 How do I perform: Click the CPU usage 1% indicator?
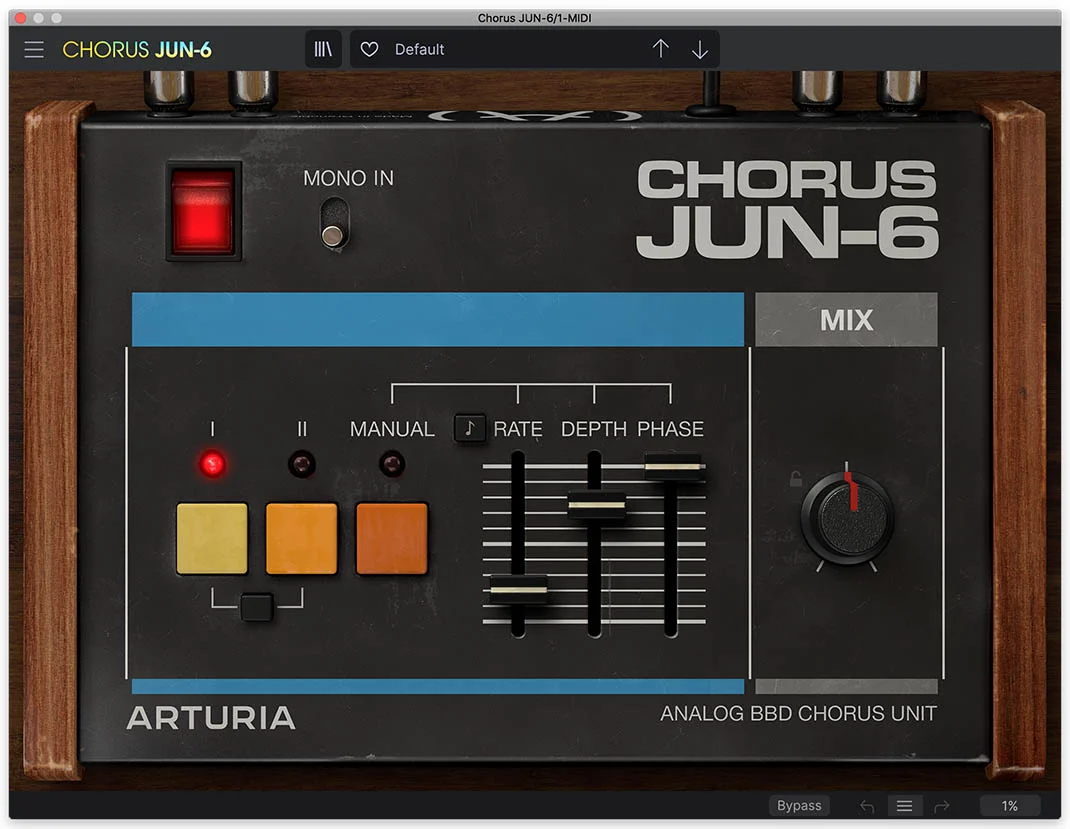point(1010,805)
